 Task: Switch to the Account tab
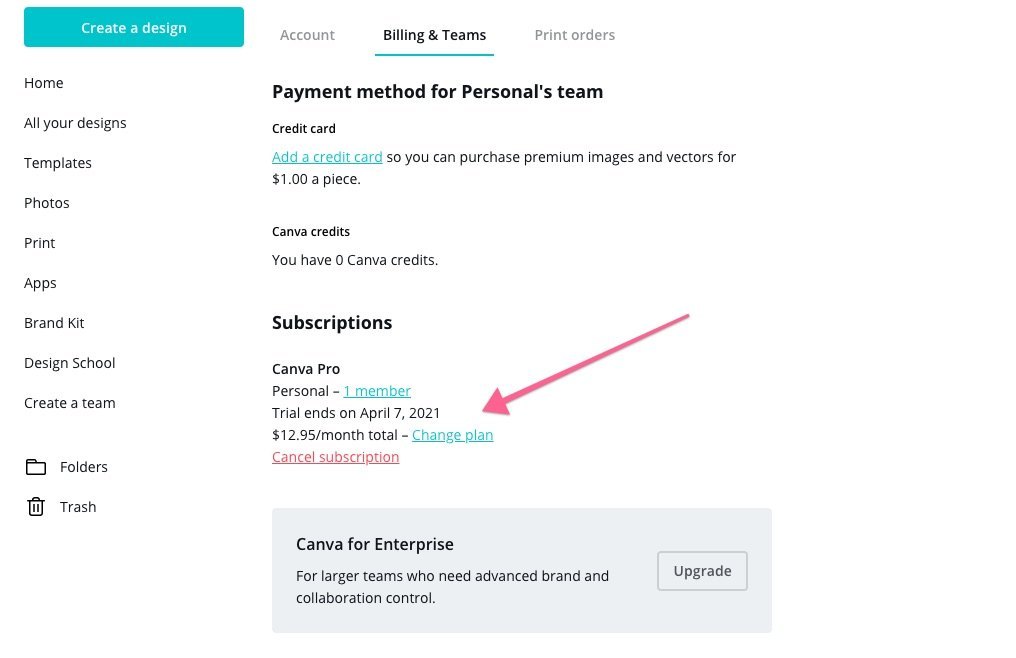tap(307, 35)
